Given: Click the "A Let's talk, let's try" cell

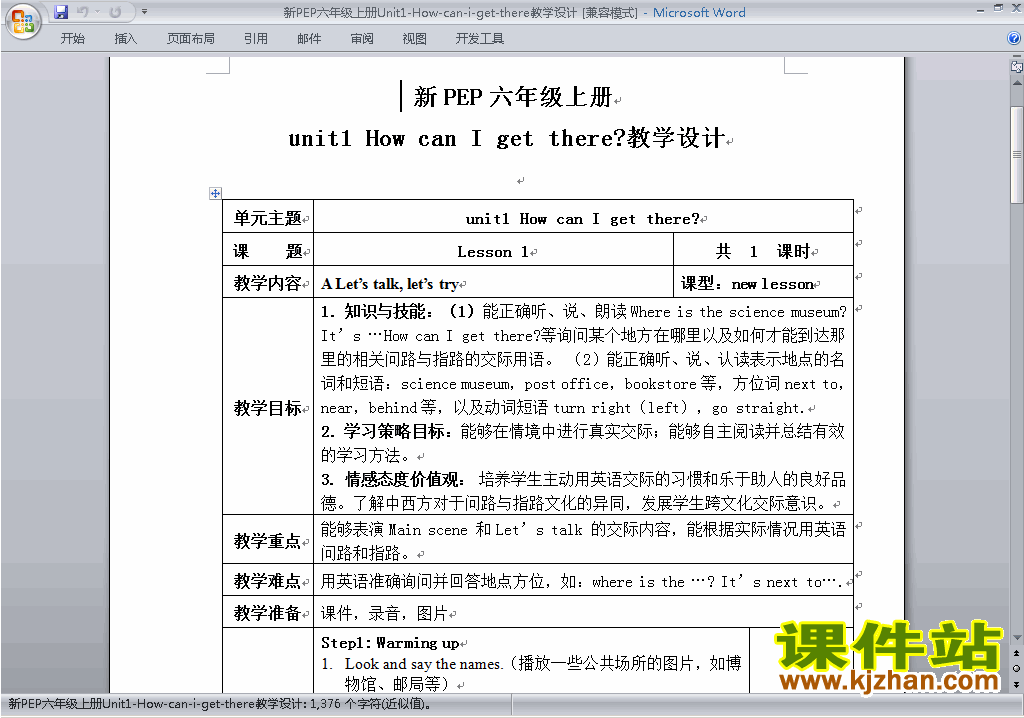Looking at the screenshot, I should [x=494, y=284].
